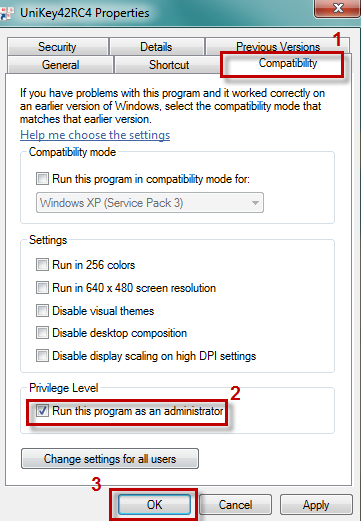Viewport: 361px width, 521px height.
Task: Enable Run in 640 x 480 screen resolution
Action: click(x=42, y=287)
